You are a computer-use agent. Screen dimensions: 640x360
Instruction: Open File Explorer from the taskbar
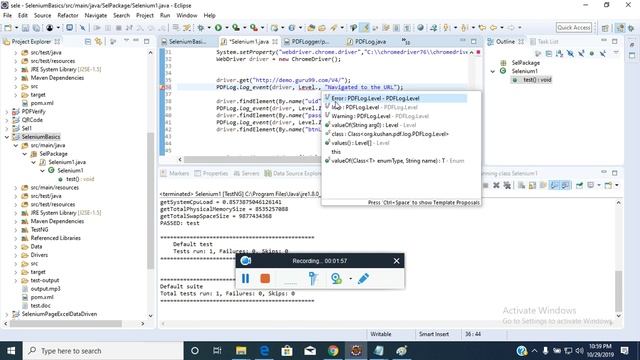point(241,351)
